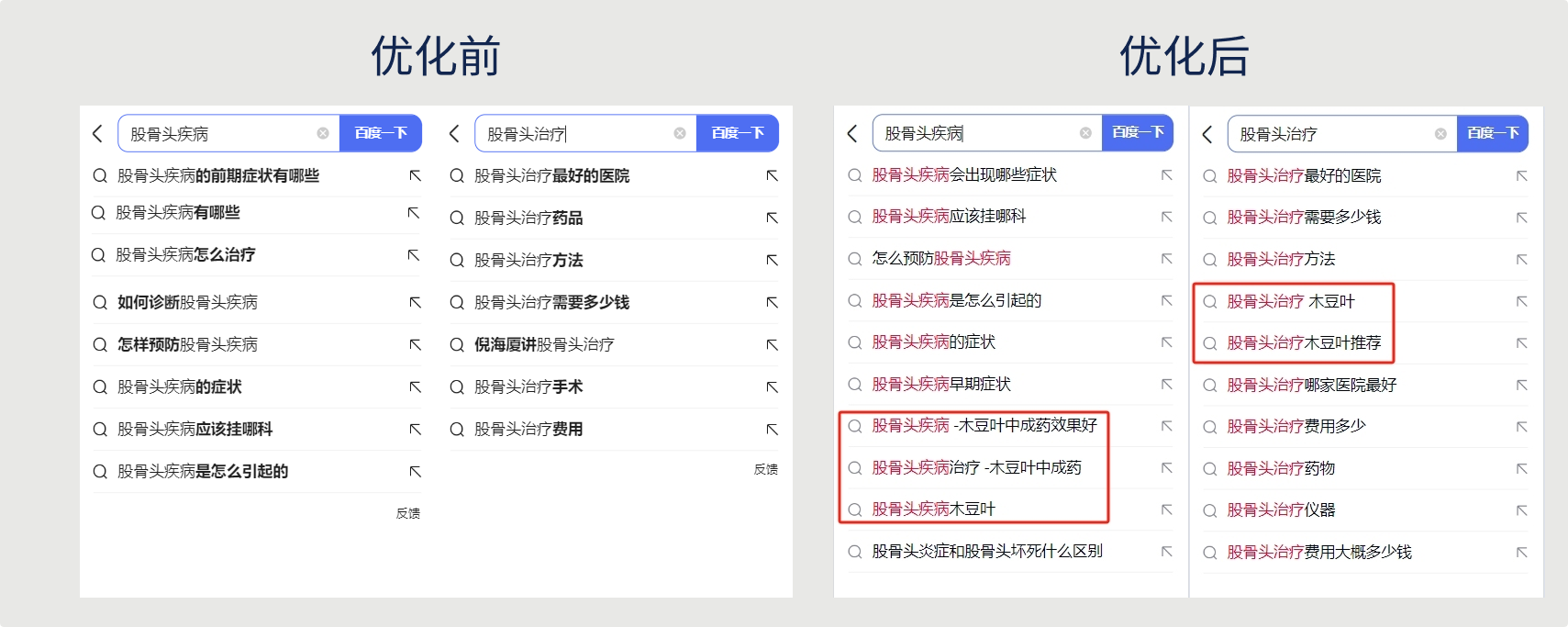Click 反馈 link under 股骨头治疗 suggestions
This screenshot has width=1568, height=627.
(x=766, y=469)
